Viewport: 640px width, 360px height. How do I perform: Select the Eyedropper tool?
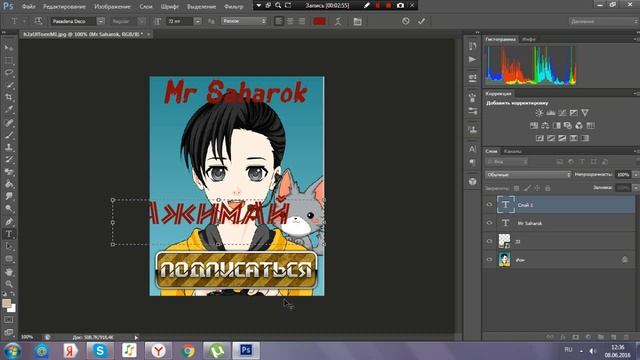tap(9, 110)
